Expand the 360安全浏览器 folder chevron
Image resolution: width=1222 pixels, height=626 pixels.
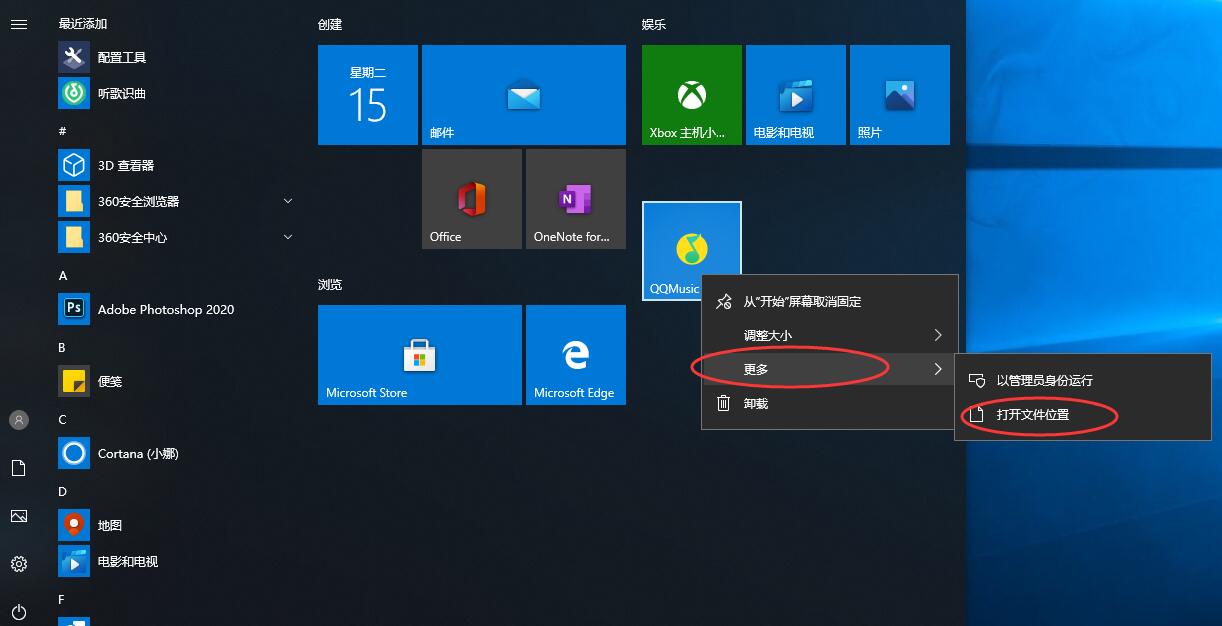coord(288,201)
